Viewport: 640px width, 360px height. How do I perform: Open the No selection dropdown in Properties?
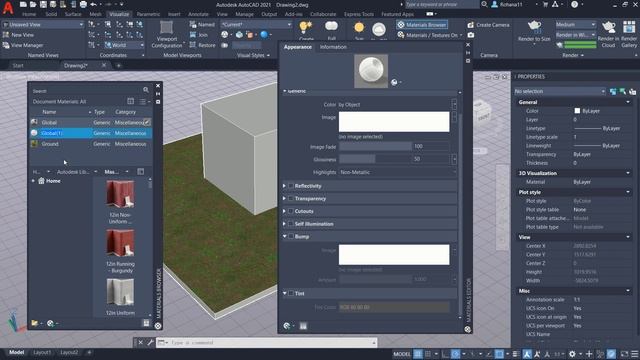[x=560, y=91]
